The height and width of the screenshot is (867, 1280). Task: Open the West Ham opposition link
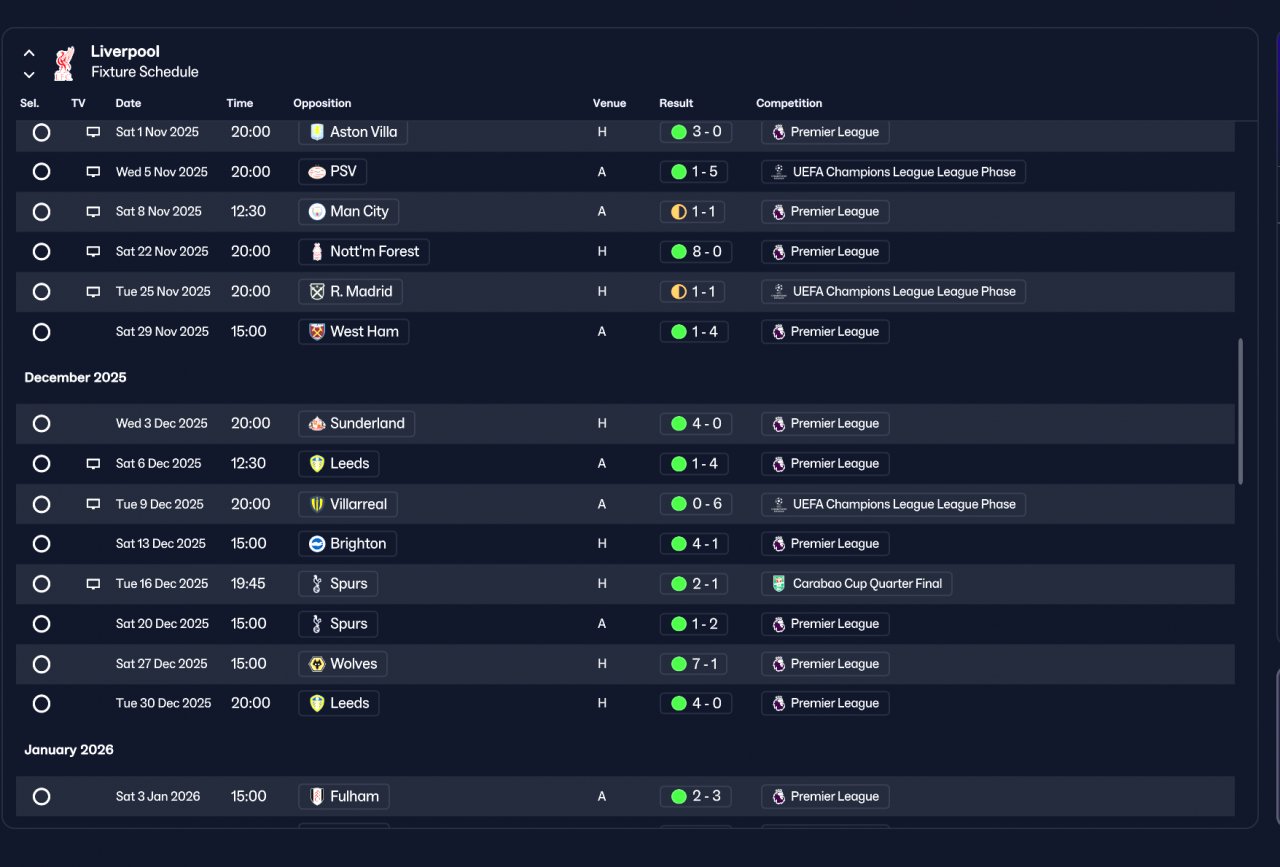tap(354, 332)
